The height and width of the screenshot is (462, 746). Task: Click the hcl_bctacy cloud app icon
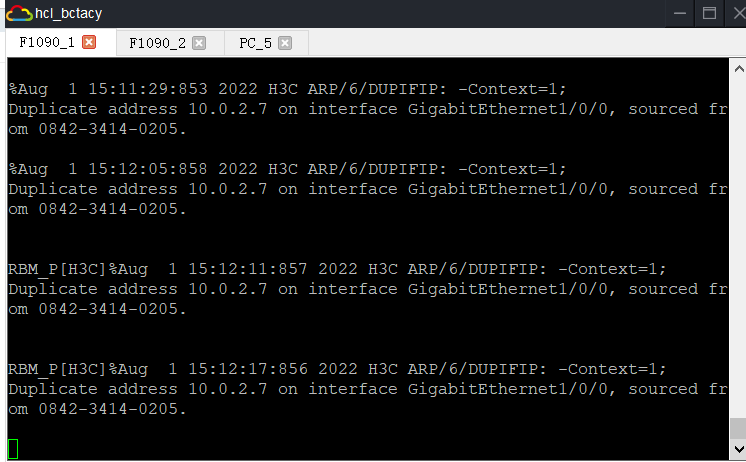19,13
